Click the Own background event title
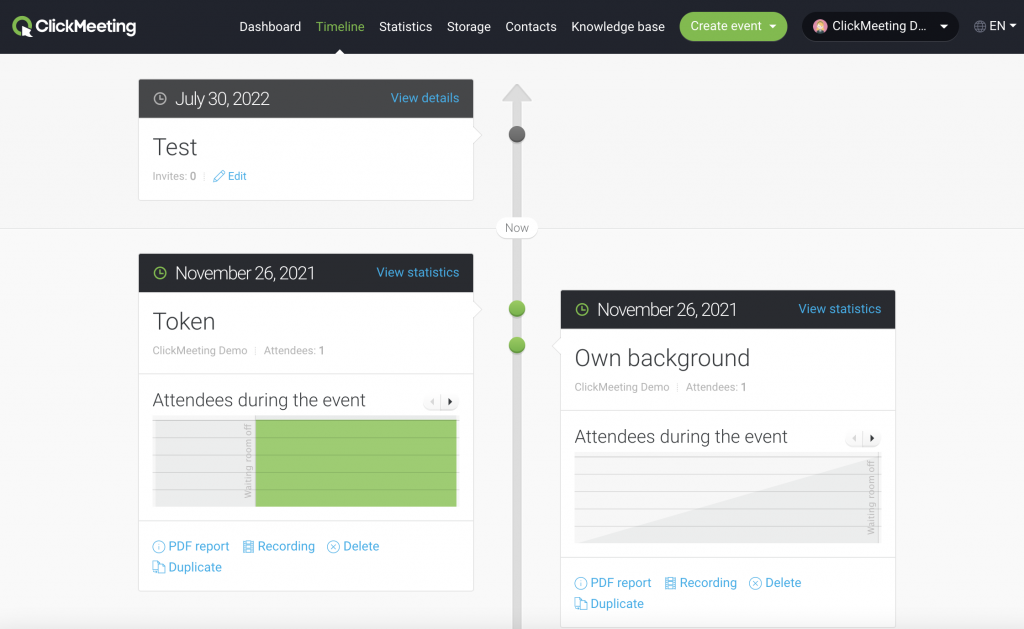Viewport: 1024px width, 629px height. point(662,358)
